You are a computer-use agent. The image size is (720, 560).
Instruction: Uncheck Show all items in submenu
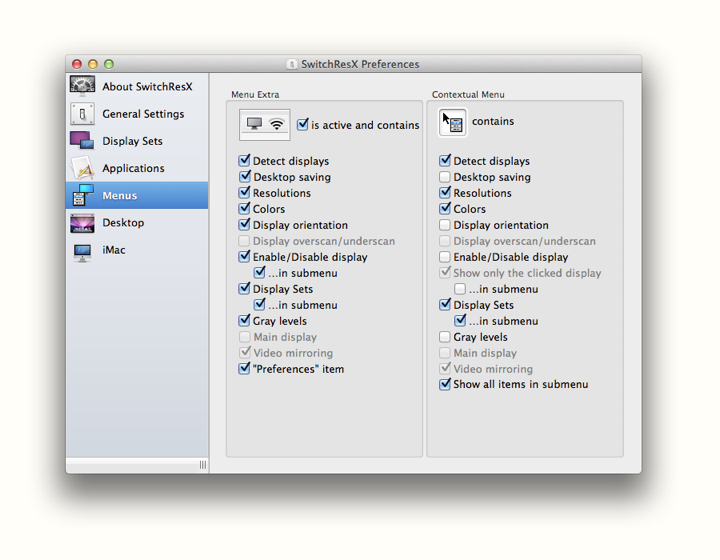click(x=444, y=384)
